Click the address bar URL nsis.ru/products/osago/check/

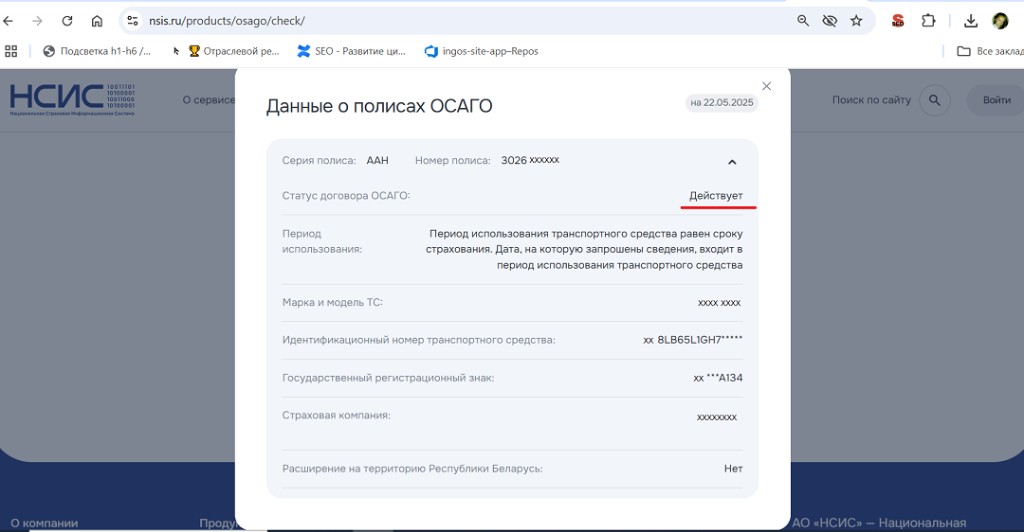coord(227,21)
